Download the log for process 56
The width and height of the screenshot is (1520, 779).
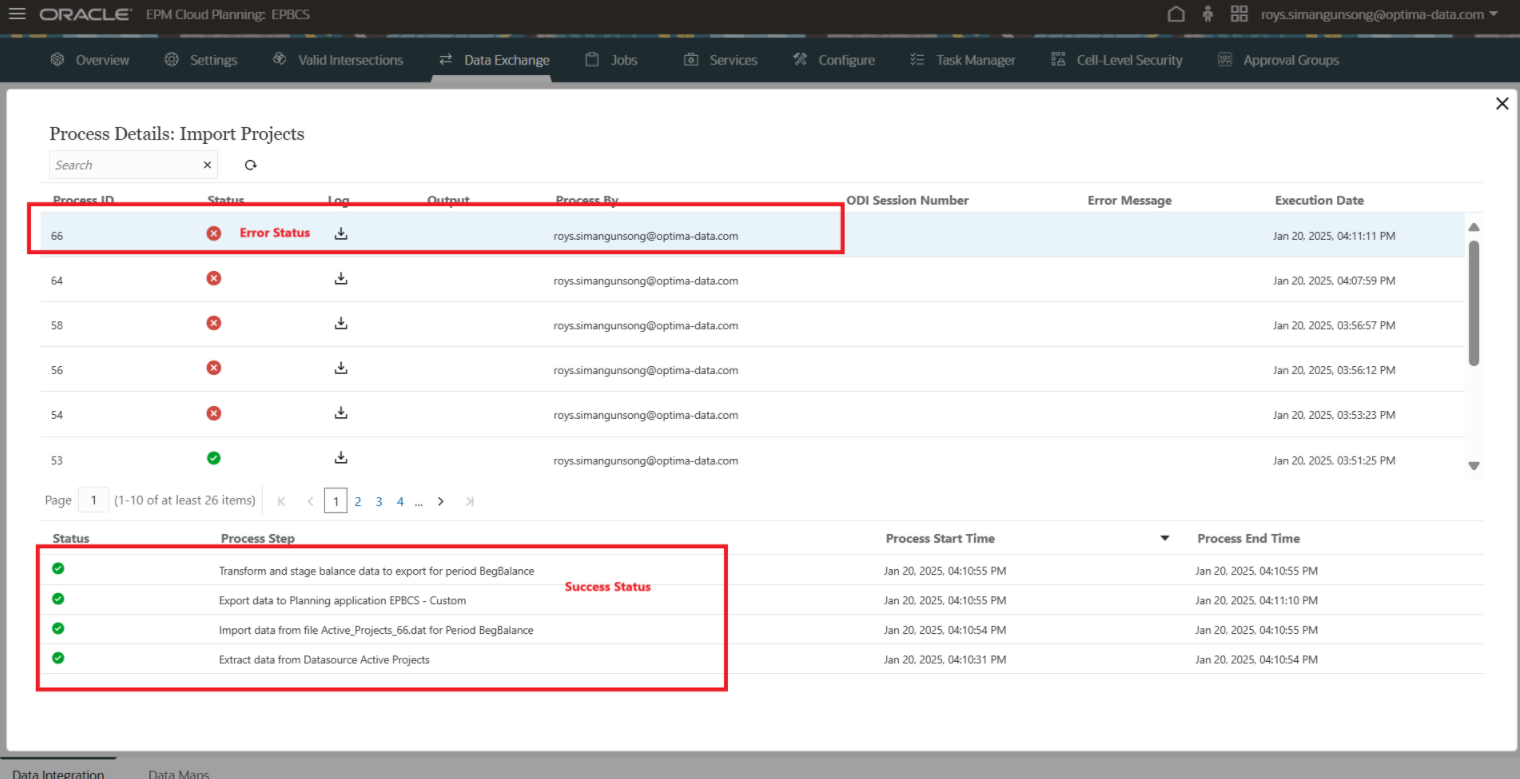(341, 367)
